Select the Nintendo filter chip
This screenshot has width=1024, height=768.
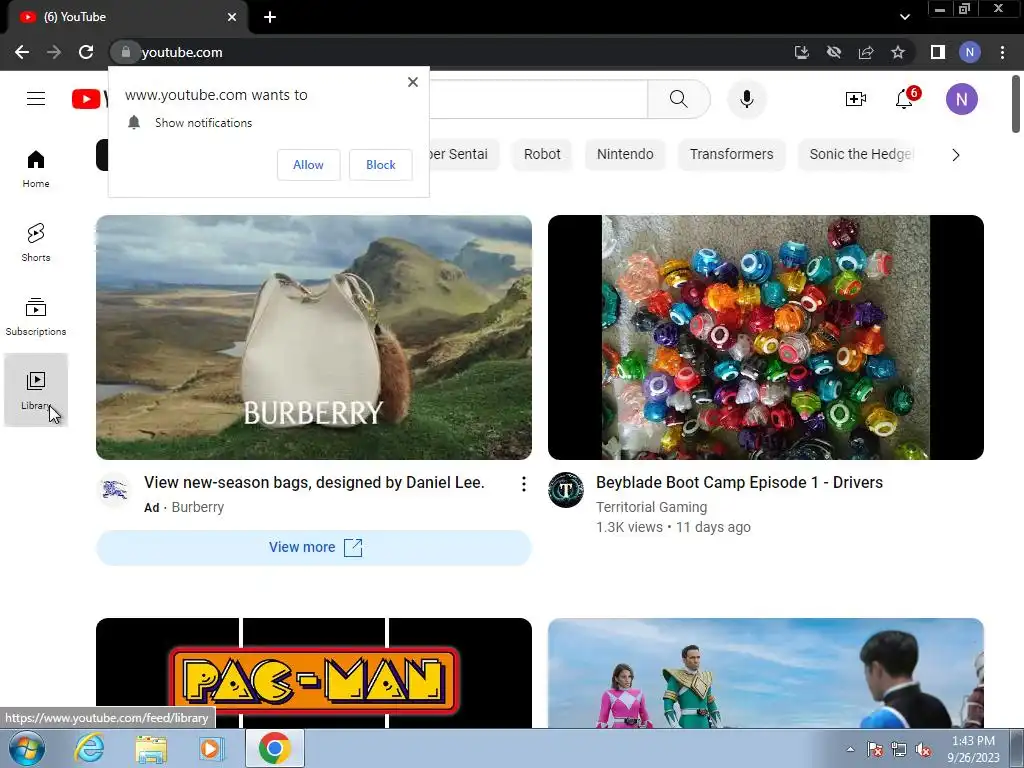click(x=625, y=154)
